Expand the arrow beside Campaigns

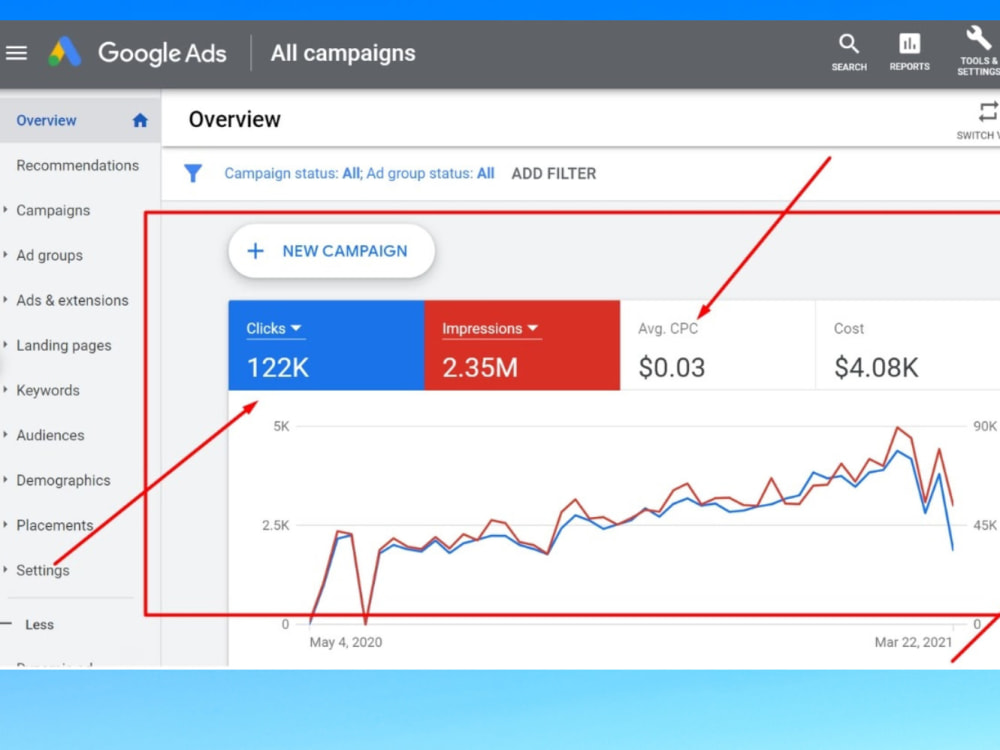6,209
